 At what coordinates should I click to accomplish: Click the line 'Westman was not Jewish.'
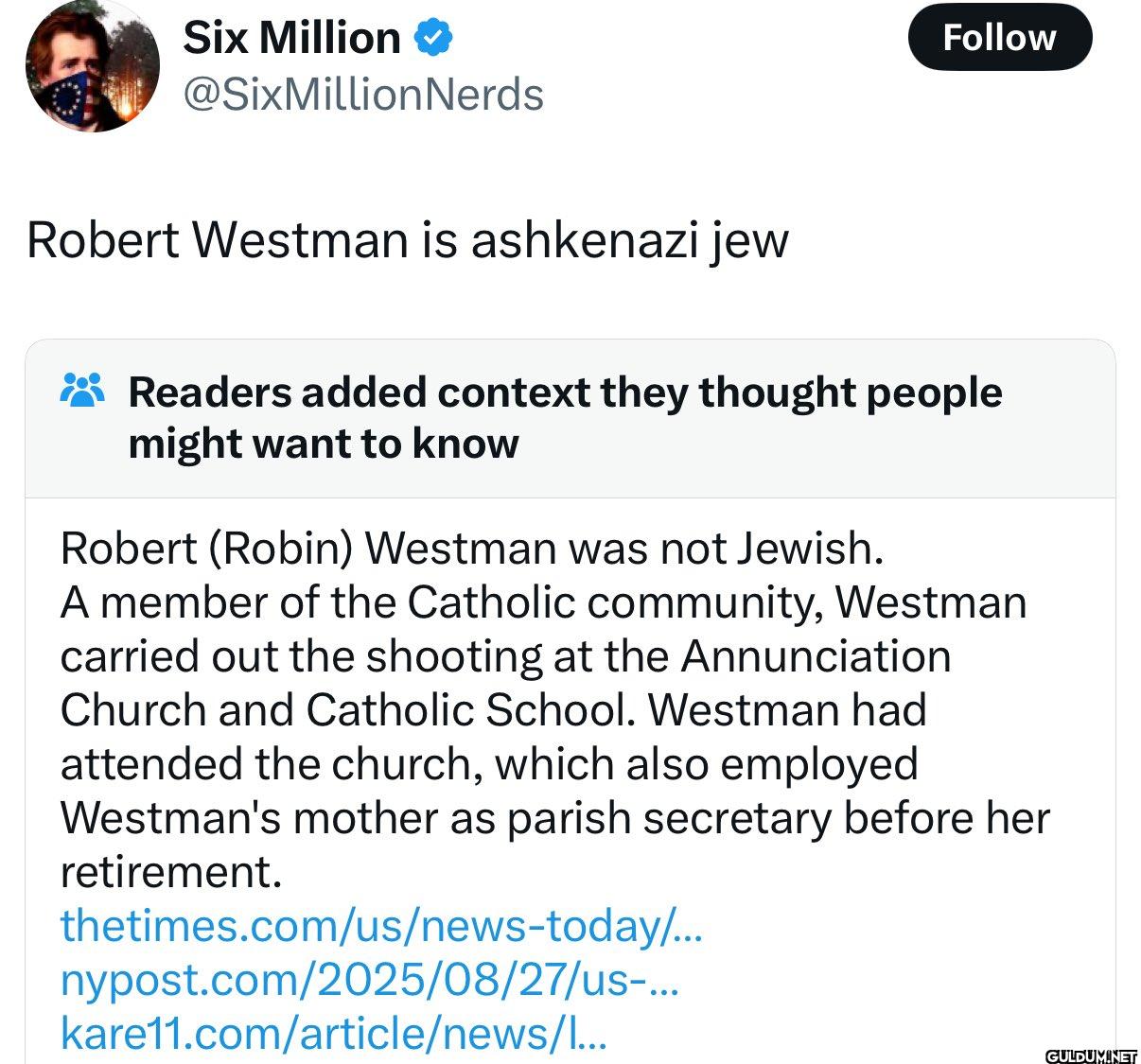pos(623,548)
